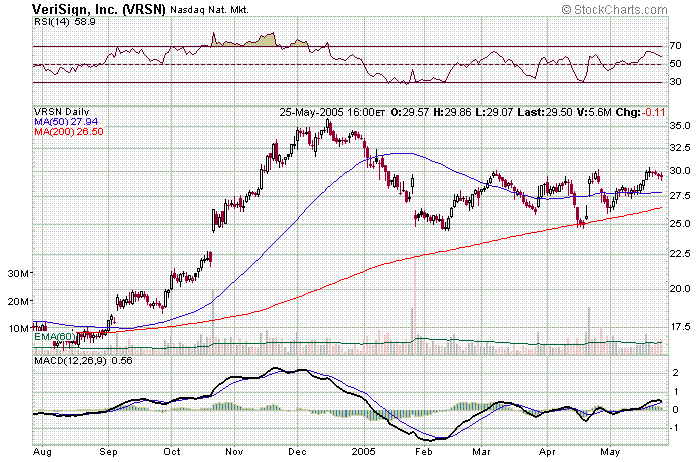The height and width of the screenshot is (462, 700).
Task: Click the 35.0 price axis label
Action: tap(680, 126)
